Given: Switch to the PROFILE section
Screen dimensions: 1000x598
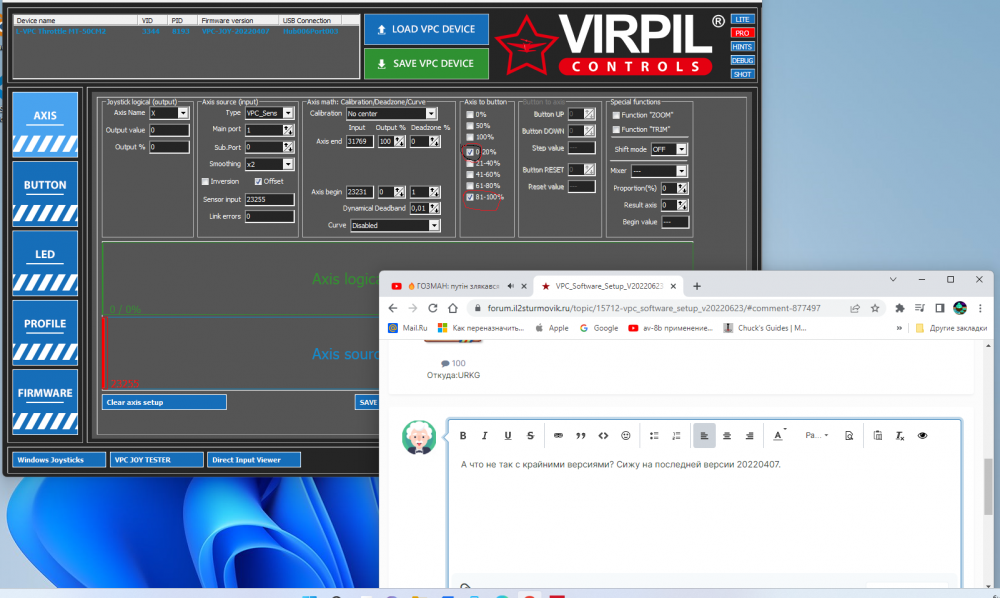Looking at the screenshot, I should coord(45,333).
